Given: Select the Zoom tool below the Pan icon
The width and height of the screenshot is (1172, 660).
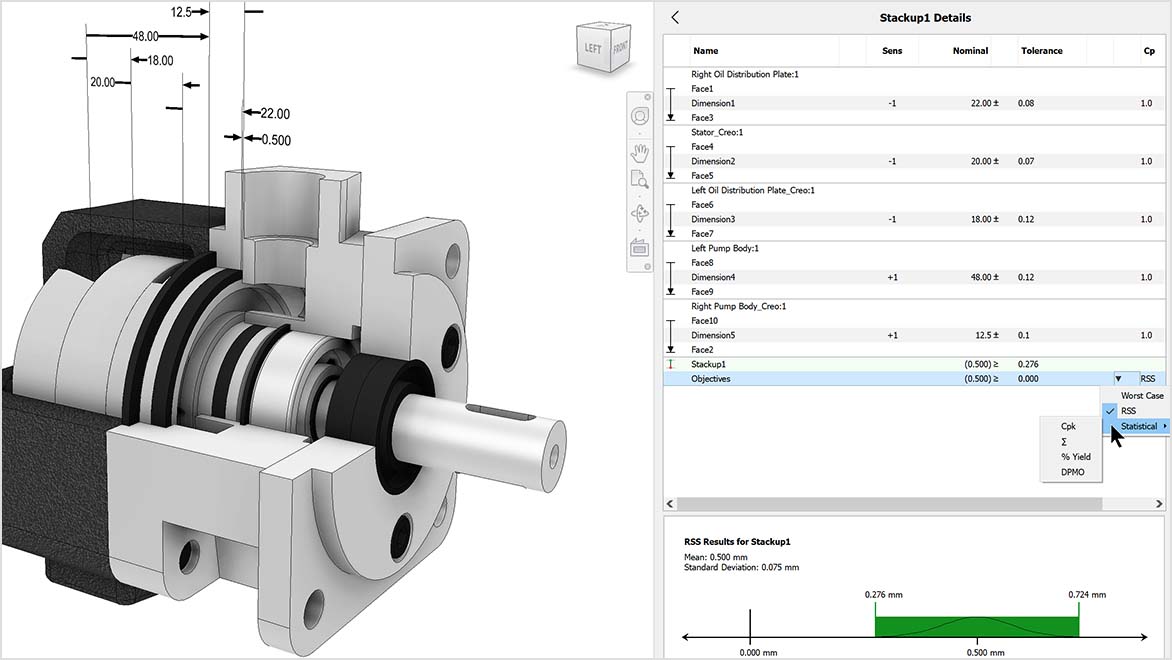Looking at the screenshot, I should pos(639,180).
